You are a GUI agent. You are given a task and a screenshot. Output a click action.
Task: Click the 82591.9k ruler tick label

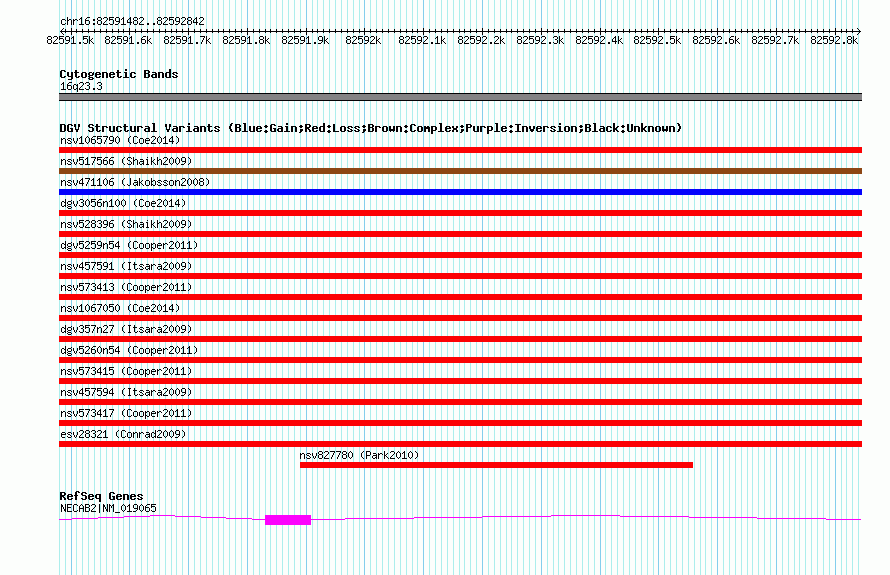[305, 40]
